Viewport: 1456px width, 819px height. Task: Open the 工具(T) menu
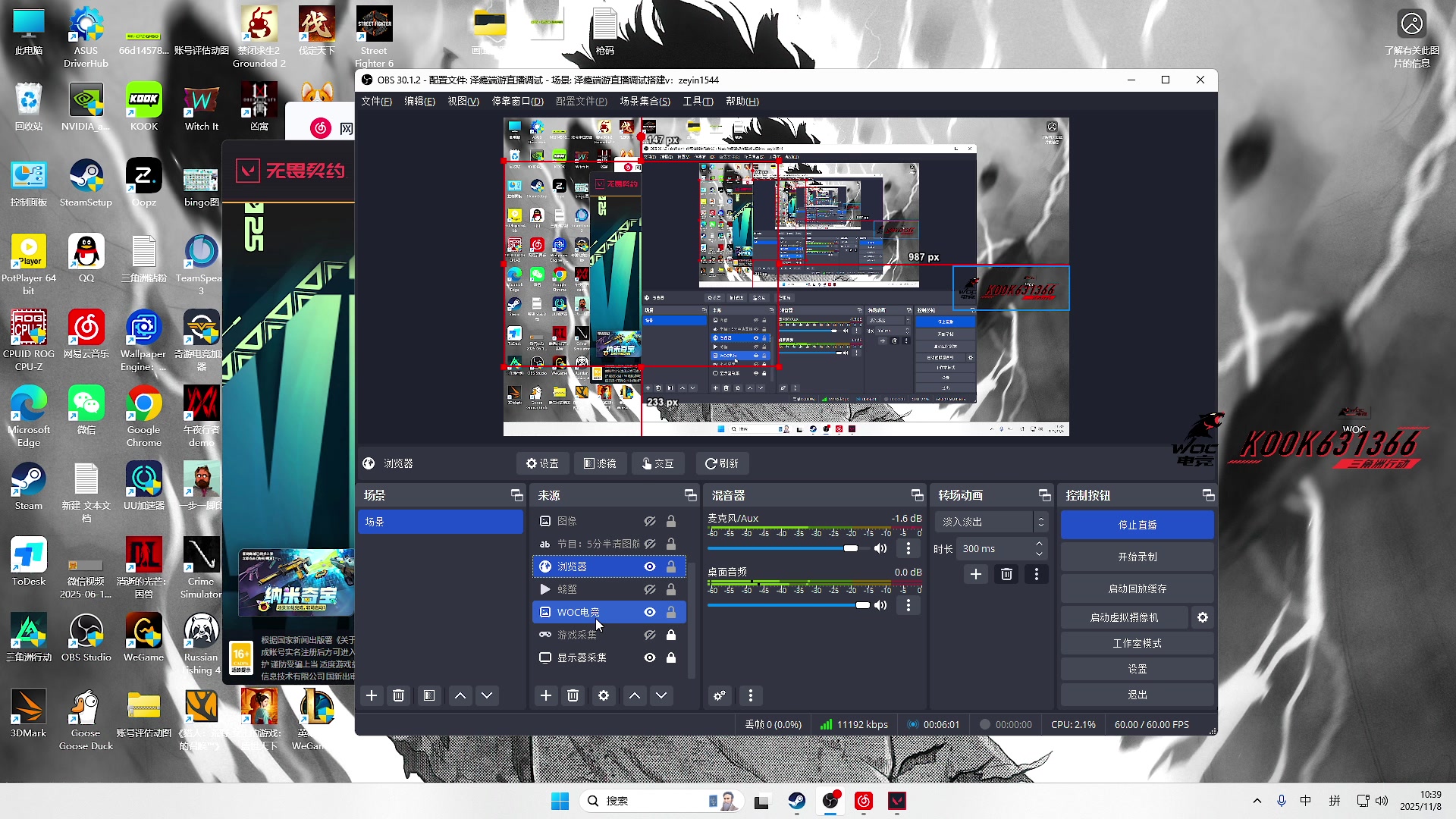pos(698,101)
